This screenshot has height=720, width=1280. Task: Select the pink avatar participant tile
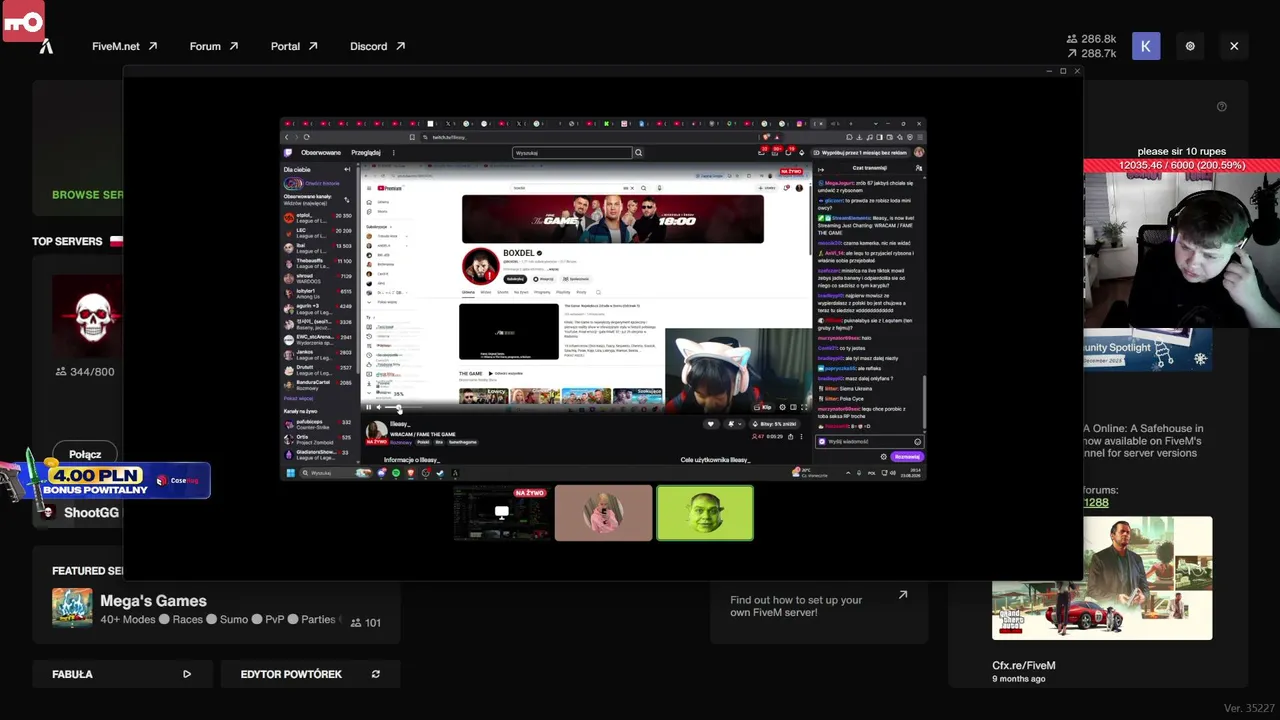point(603,513)
